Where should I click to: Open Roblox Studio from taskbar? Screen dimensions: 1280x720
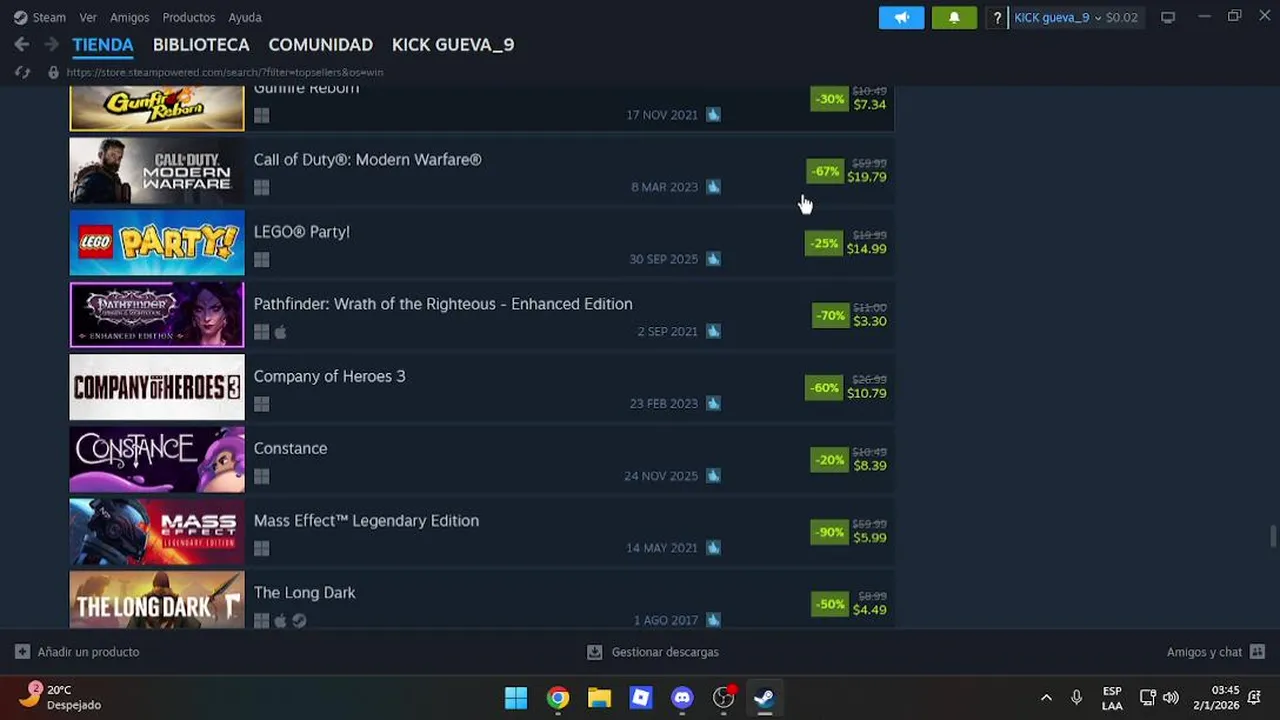[x=641, y=698]
